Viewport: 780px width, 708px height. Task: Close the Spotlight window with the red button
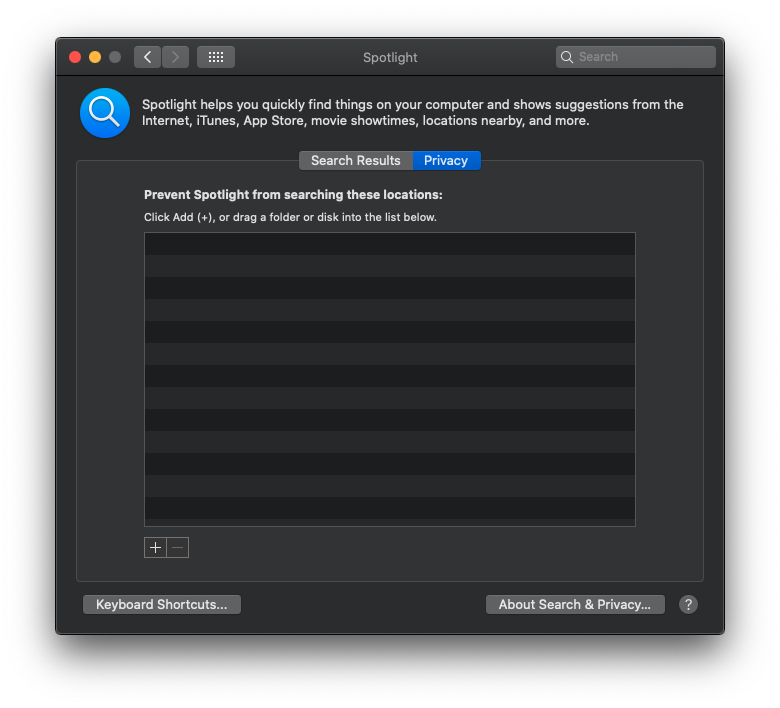tap(75, 57)
